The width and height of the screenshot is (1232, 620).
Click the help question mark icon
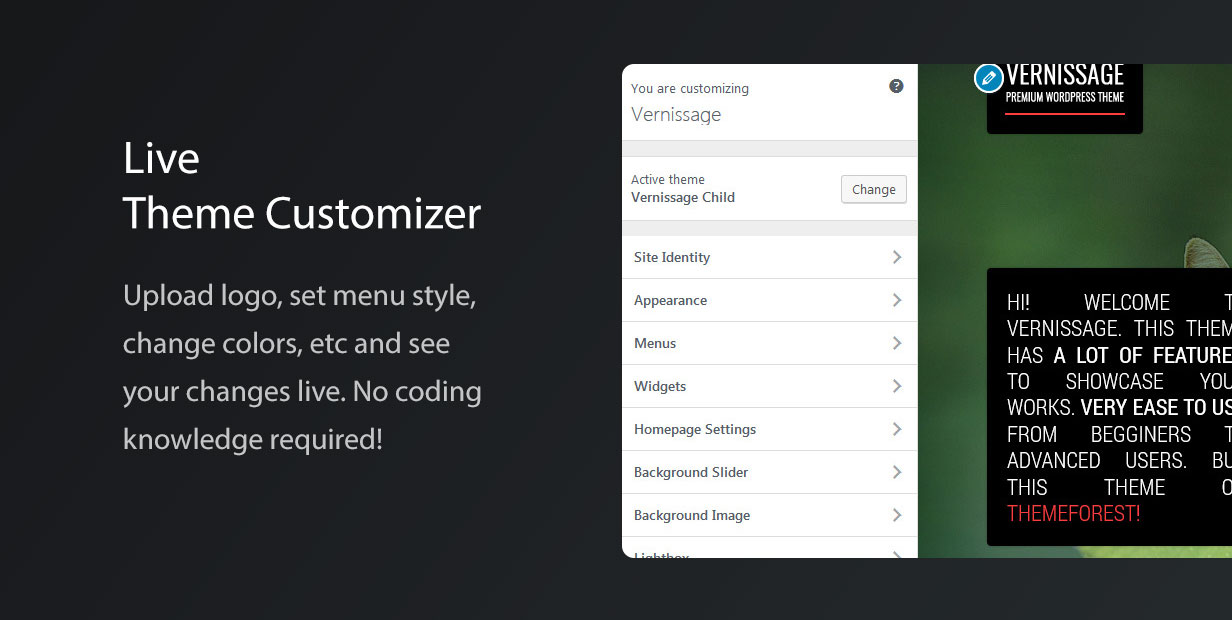click(x=896, y=86)
